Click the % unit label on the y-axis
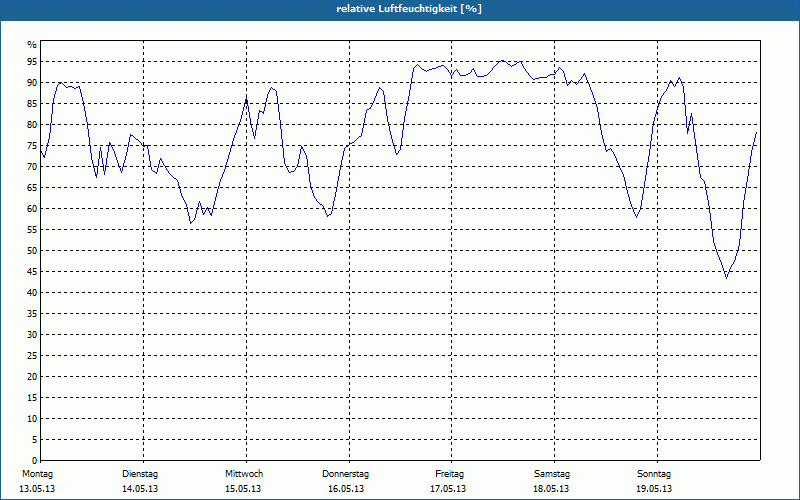Image resolution: width=800 pixels, height=500 pixels. tap(32, 45)
